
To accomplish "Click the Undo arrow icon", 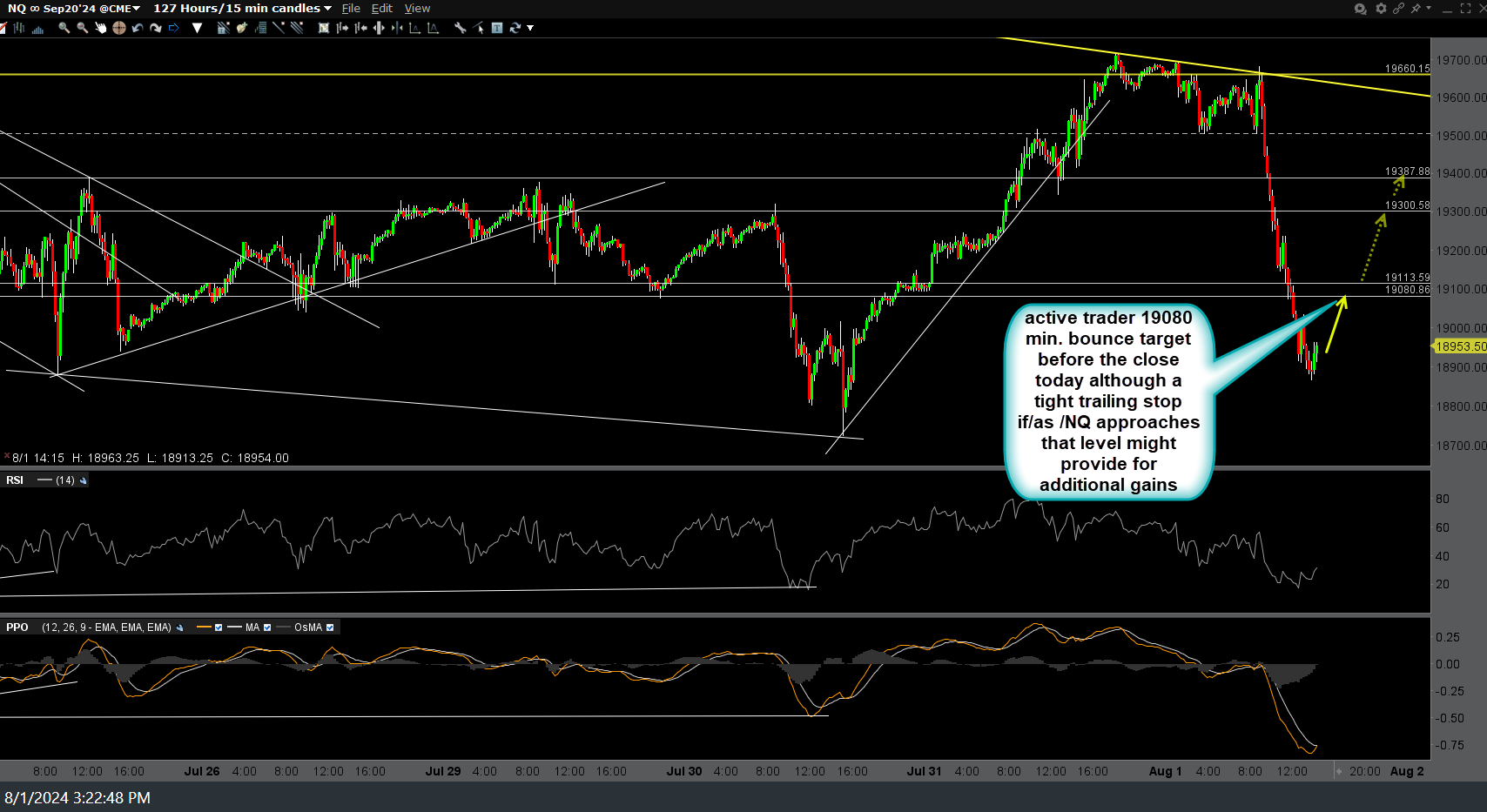I will 136,28.
